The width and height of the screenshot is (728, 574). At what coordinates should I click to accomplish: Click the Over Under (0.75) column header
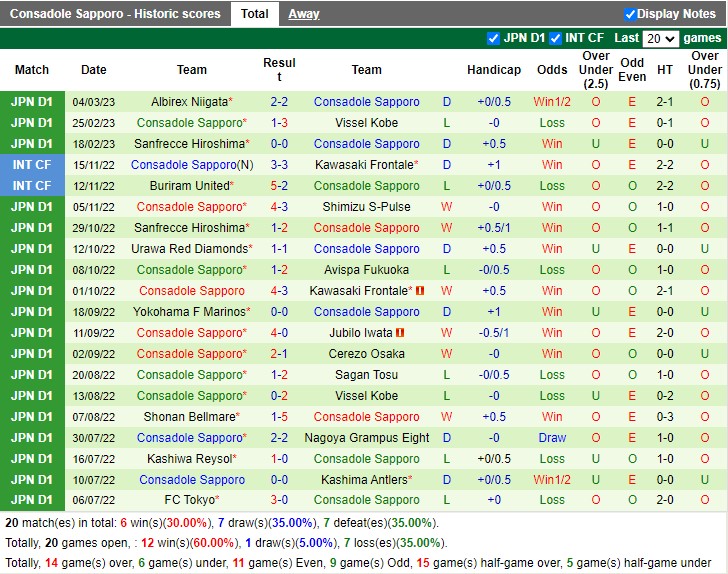click(705, 70)
